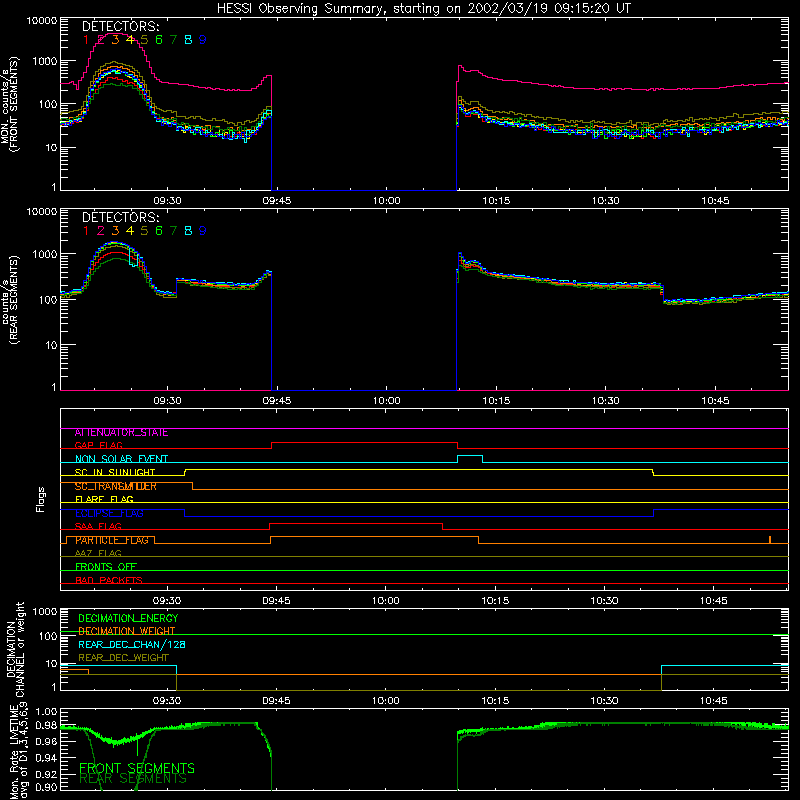Viewport: 800px width, 800px height.
Task: Select the SC_IN_SUNLIGHT flag label
Action: 115,472
